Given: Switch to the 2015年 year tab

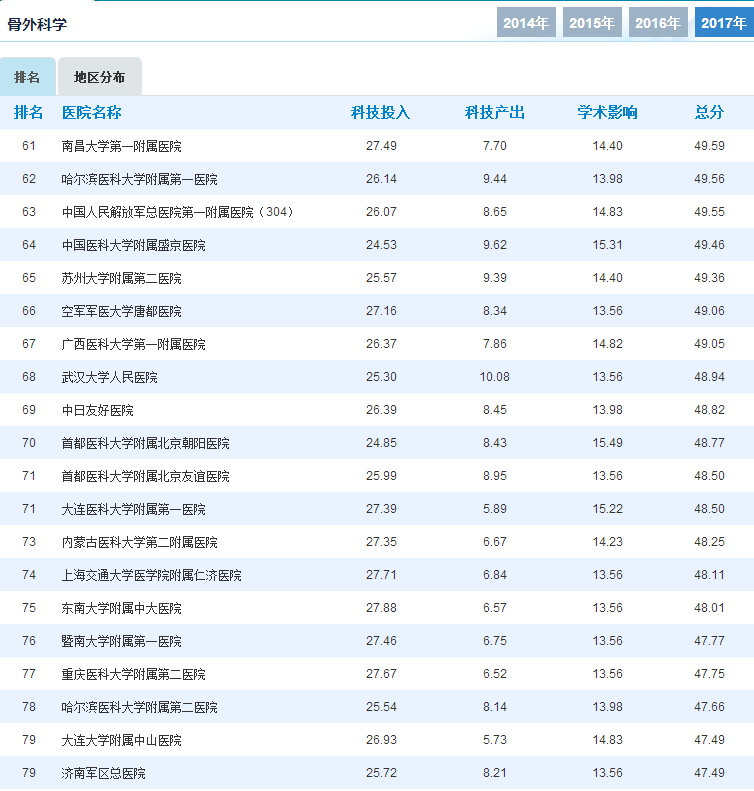Looking at the screenshot, I should (592, 22).
